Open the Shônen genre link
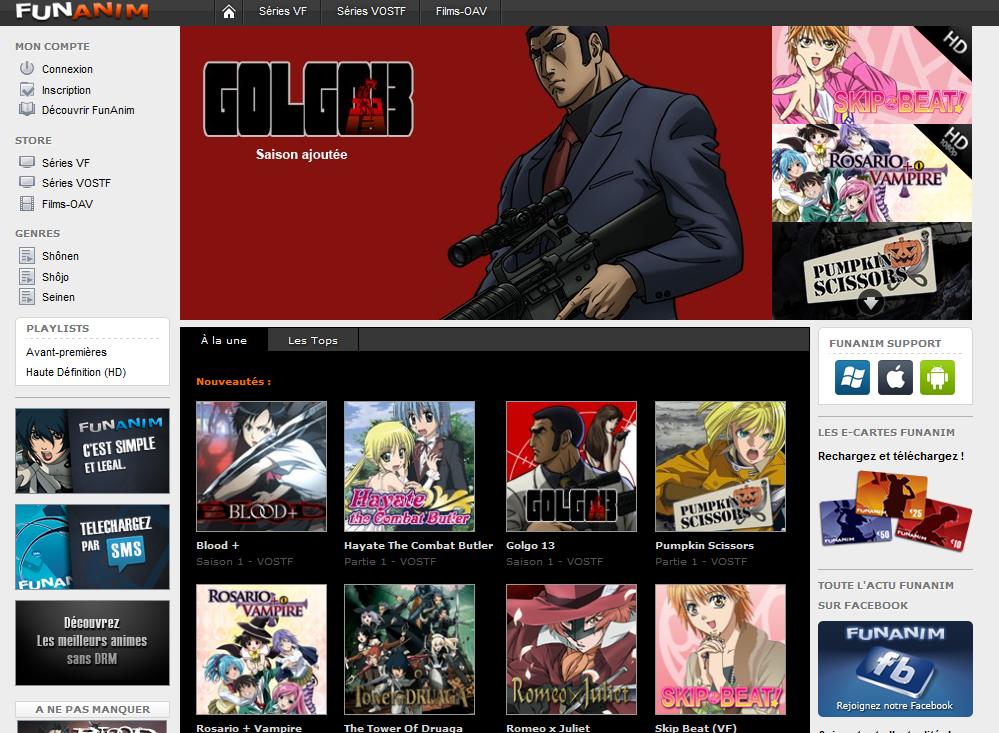This screenshot has height=733, width=999. coord(61,256)
